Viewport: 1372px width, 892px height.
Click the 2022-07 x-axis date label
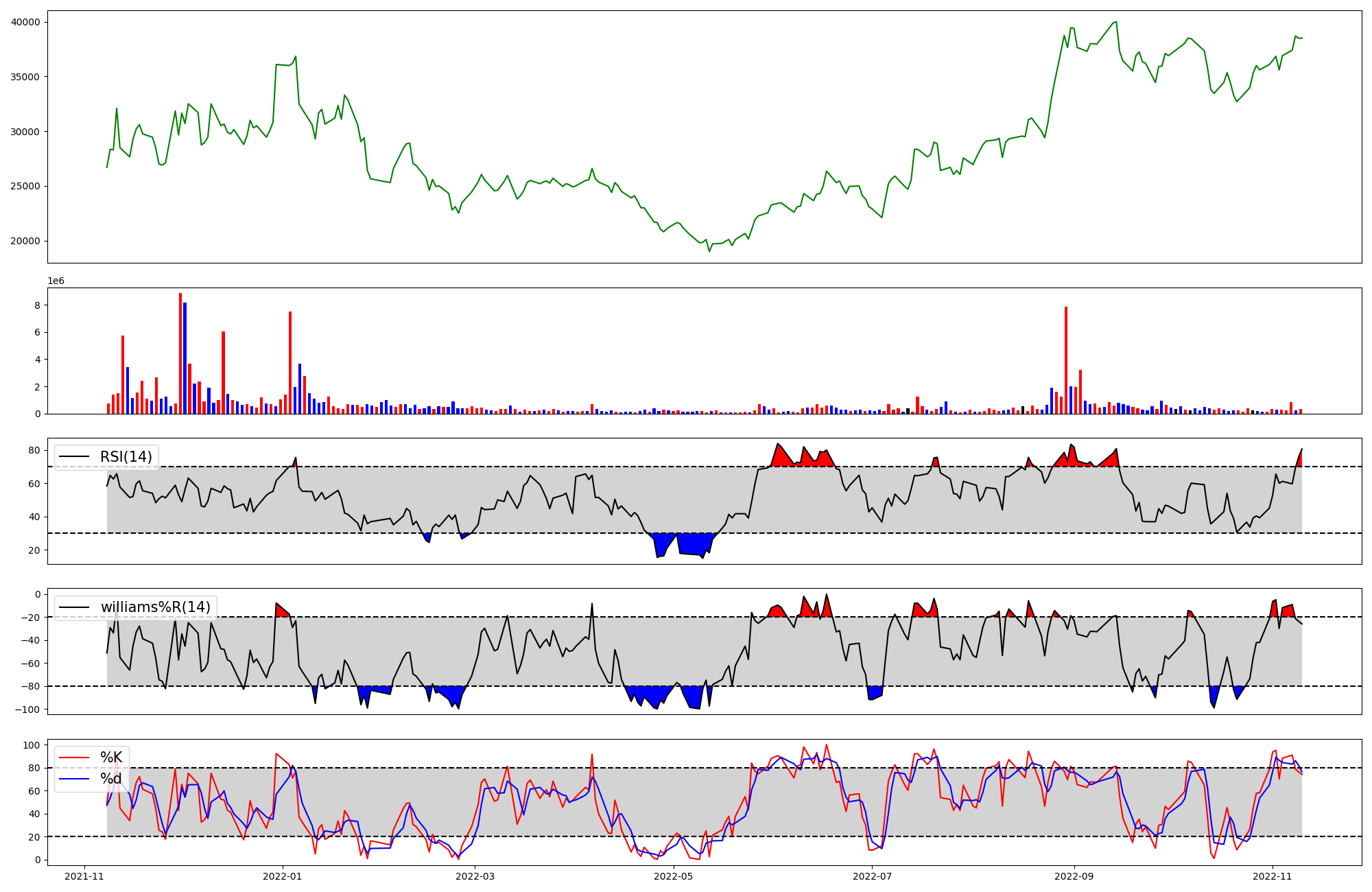click(872, 876)
